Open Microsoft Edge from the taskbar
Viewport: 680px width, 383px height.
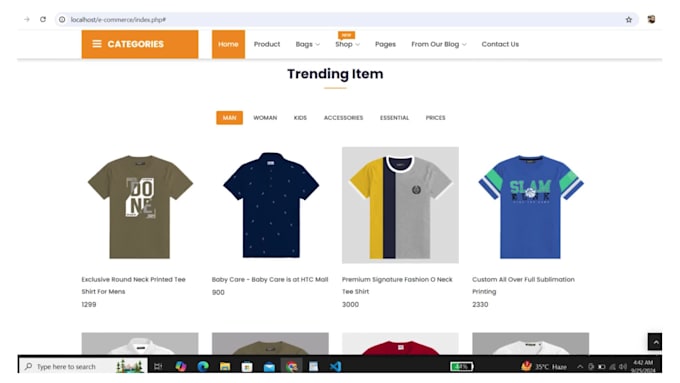pos(203,367)
